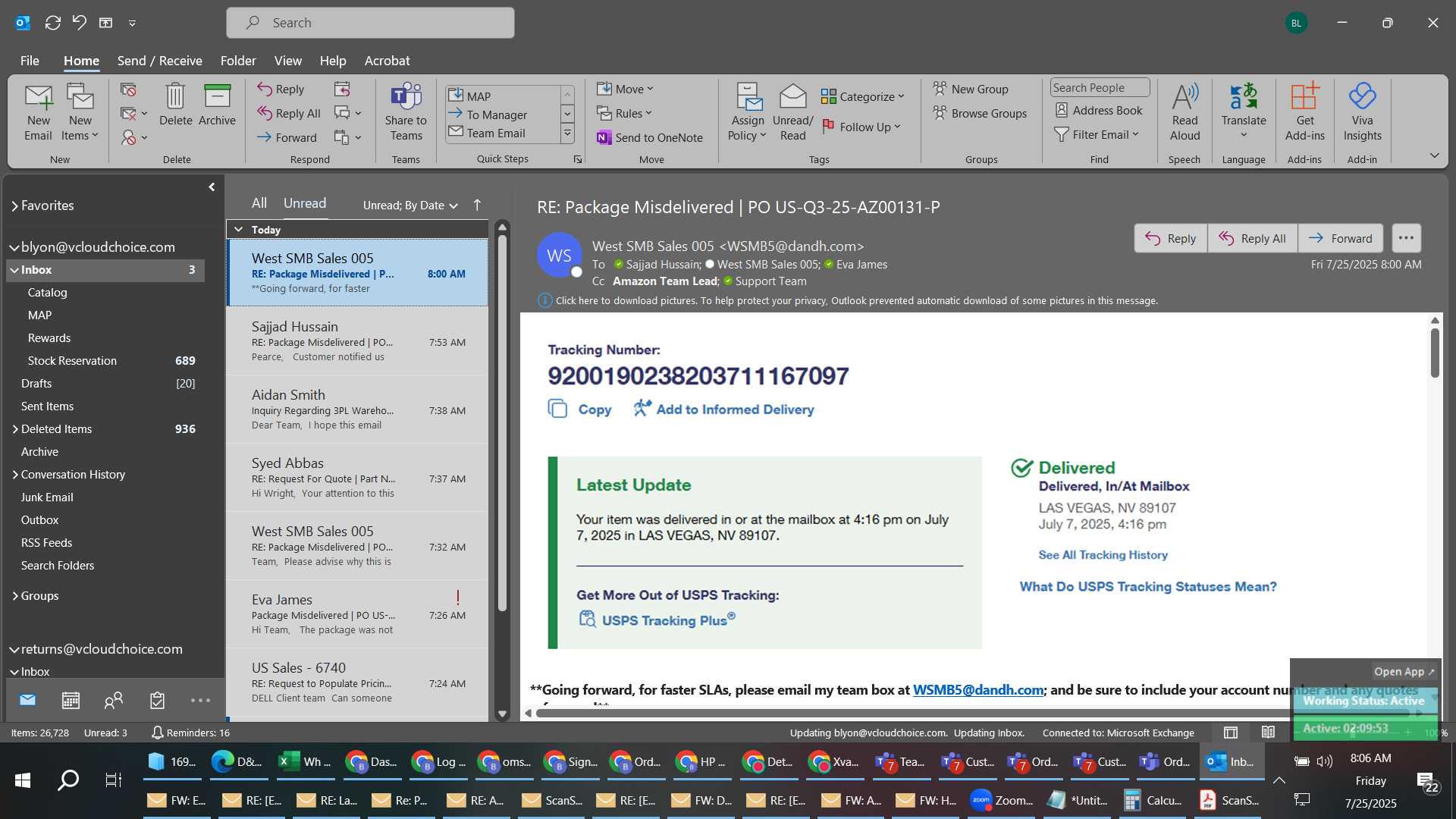This screenshot has width=1456, height=819.
Task: Expand the Groups section
Action: pyautogui.click(x=14, y=596)
